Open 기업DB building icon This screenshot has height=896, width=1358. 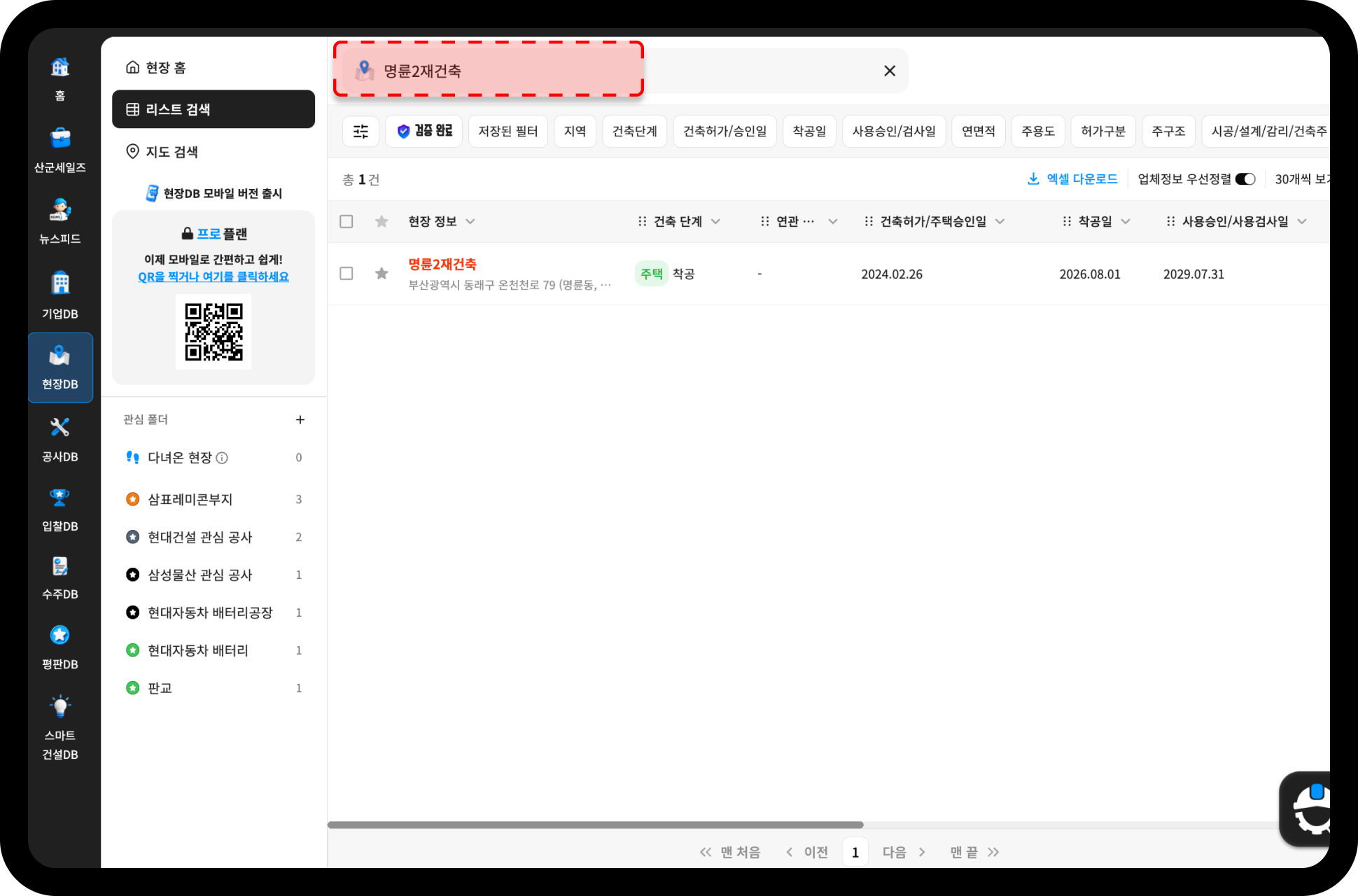coord(60,283)
